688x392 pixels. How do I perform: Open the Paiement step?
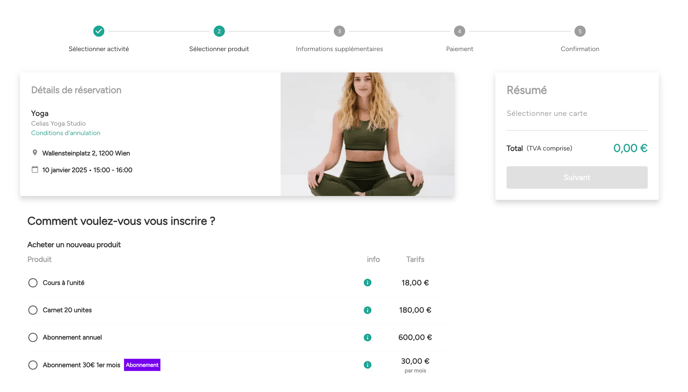pos(459,49)
